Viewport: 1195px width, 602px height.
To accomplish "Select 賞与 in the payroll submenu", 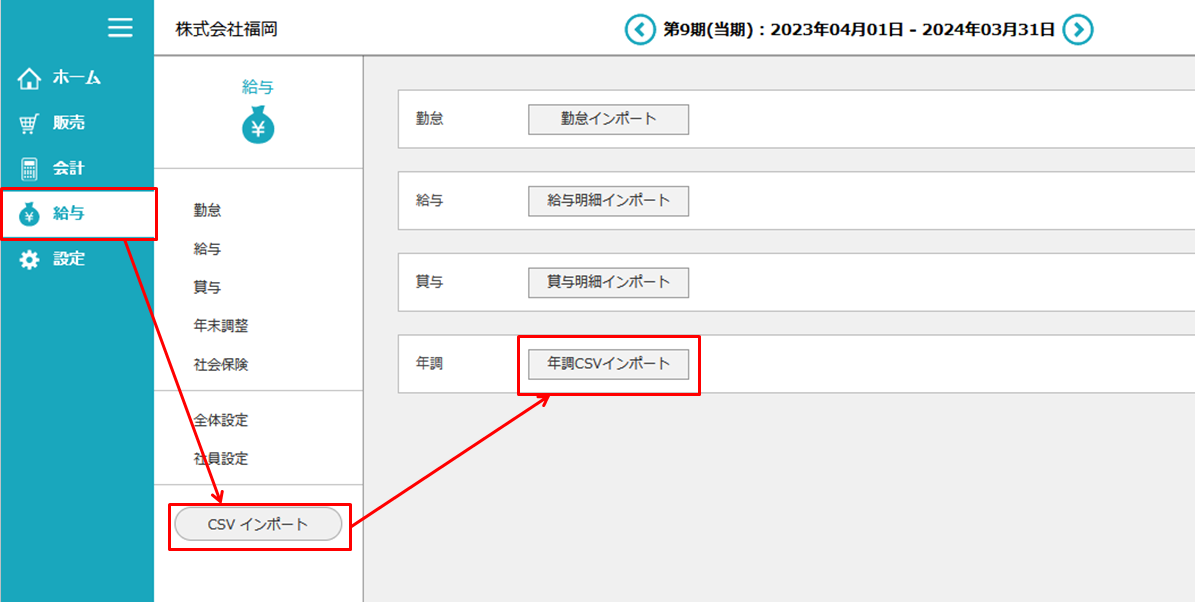I will coord(208,287).
